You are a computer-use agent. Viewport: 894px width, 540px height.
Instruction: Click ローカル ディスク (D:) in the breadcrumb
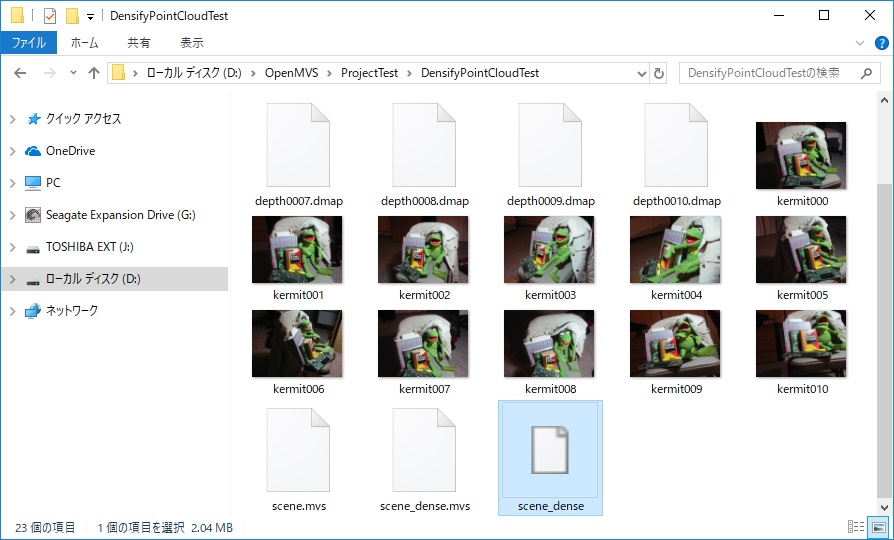coord(194,73)
